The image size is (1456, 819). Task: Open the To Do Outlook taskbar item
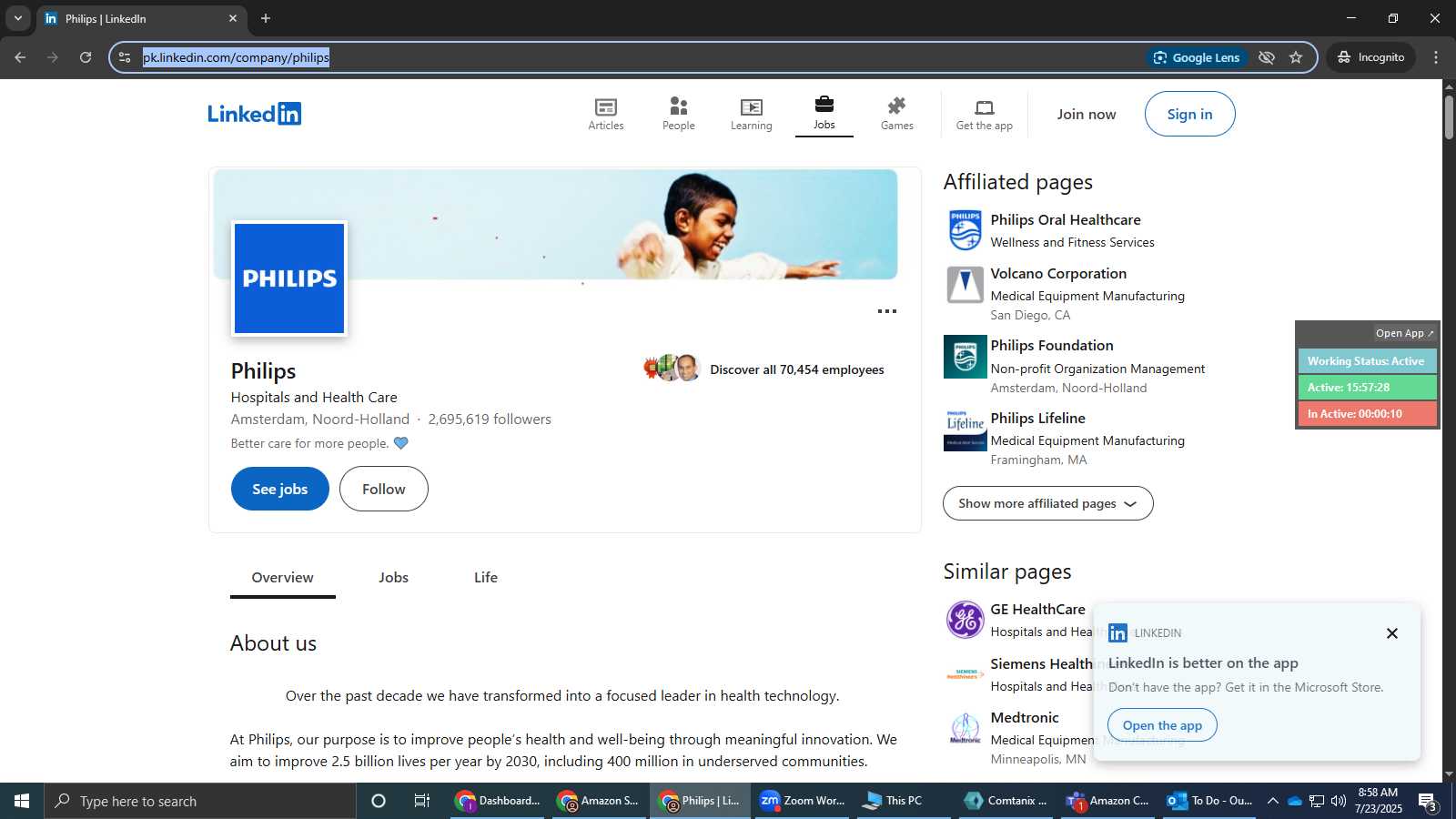pyautogui.click(x=1209, y=801)
